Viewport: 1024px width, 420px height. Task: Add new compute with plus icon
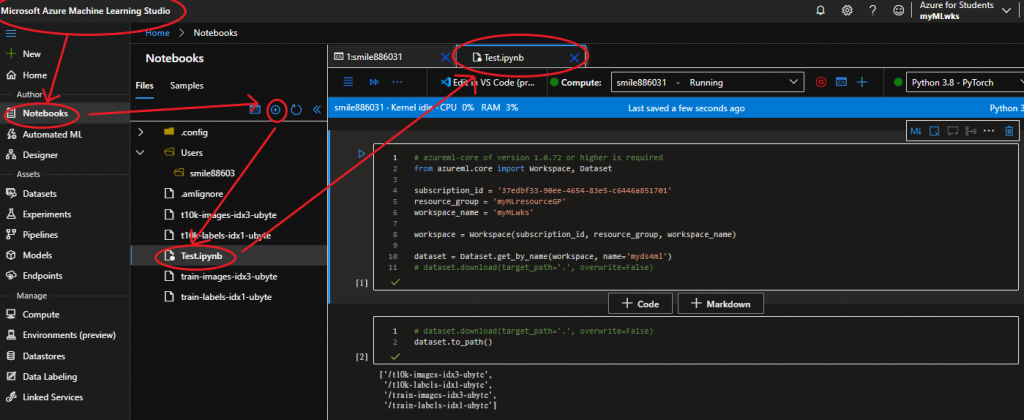pos(862,82)
